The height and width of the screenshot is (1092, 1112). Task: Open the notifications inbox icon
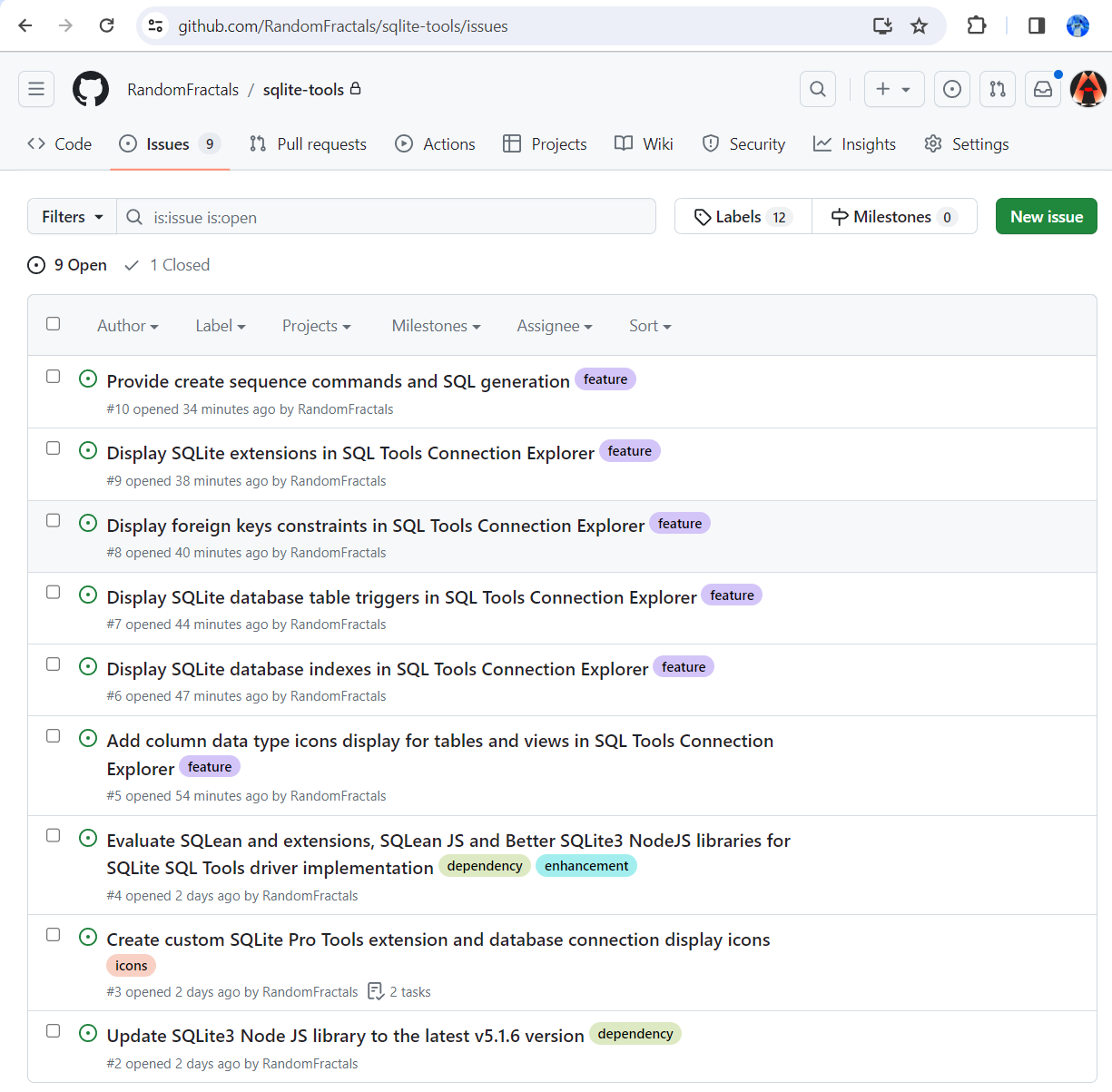pyautogui.click(x=1043, y=89)
